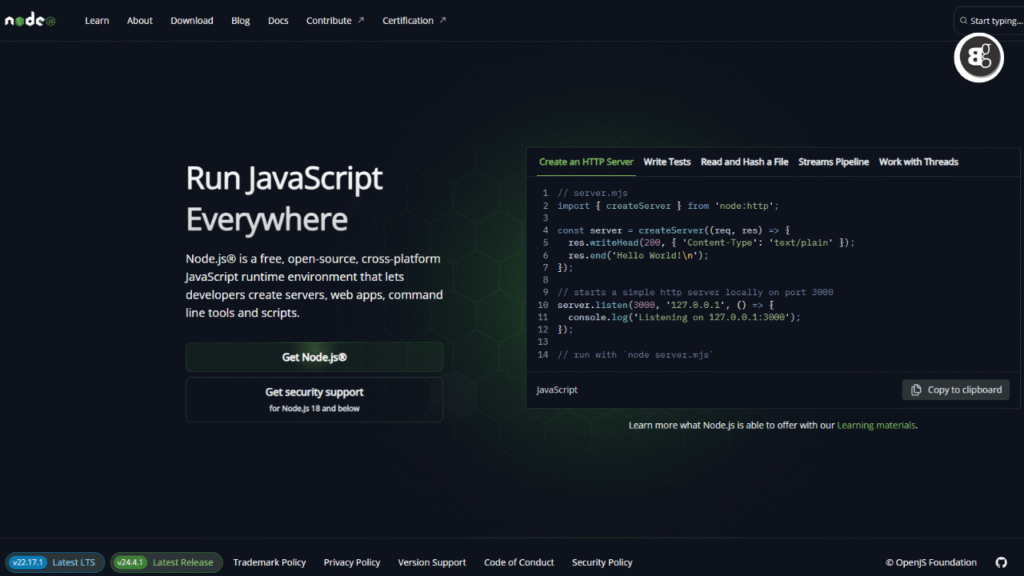Switch to the Work with Threads tab
The width and height of the screenshot is (1024, 576).
click(918, 161)
